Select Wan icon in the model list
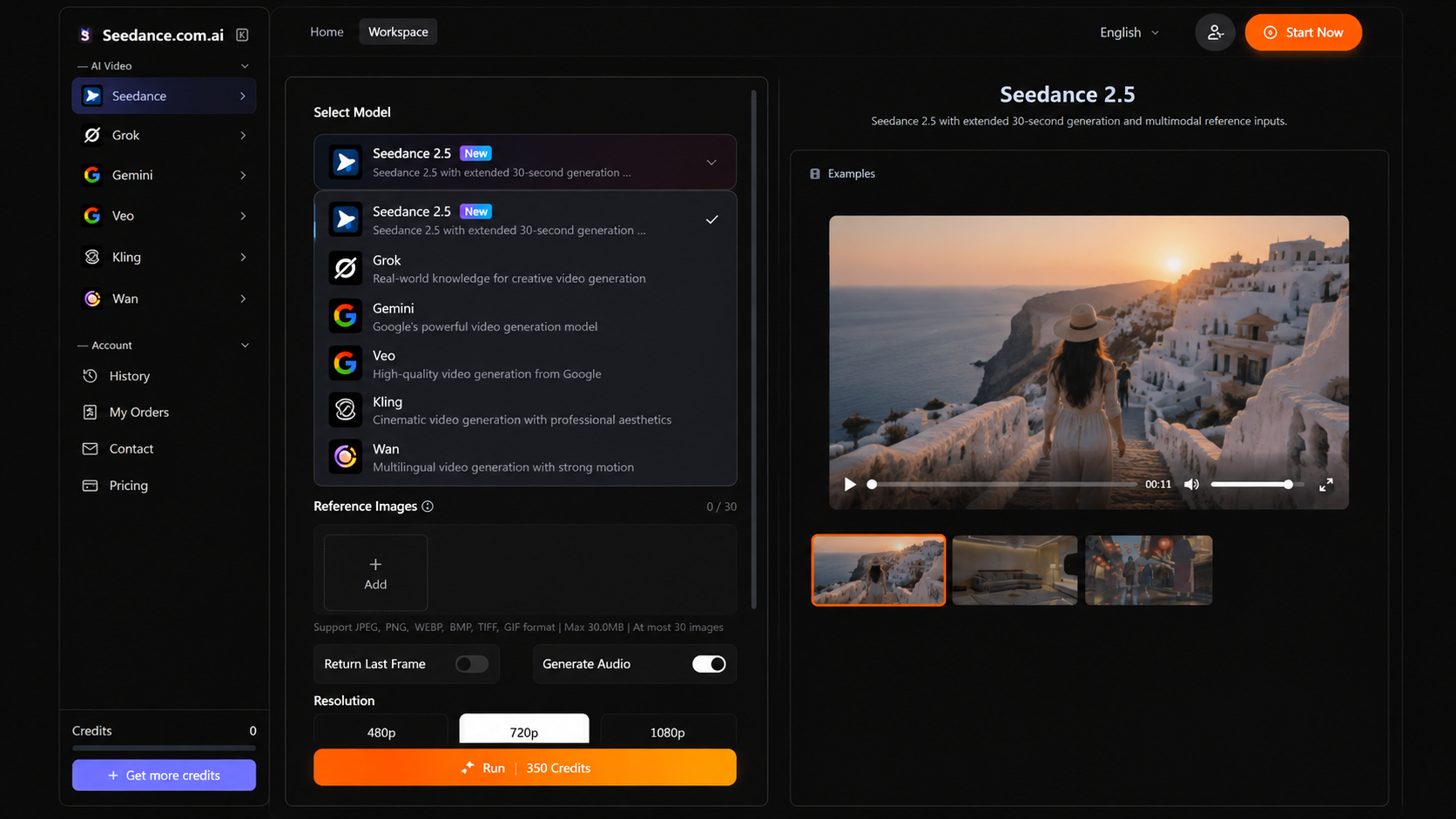Viewport: 1456px width, 819px height. pyautogui.click(x=346, y=457)
